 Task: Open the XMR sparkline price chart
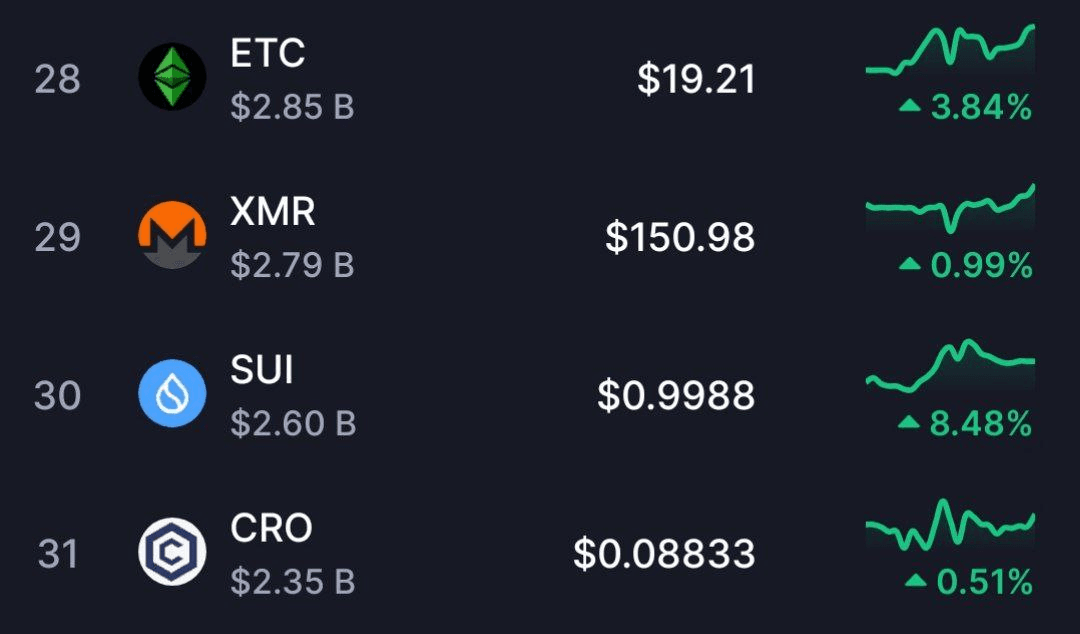click(x=951, y=207)
